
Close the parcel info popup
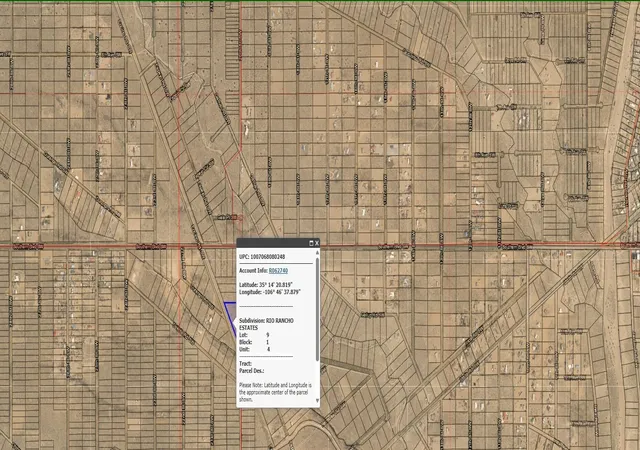coord(316,243)
